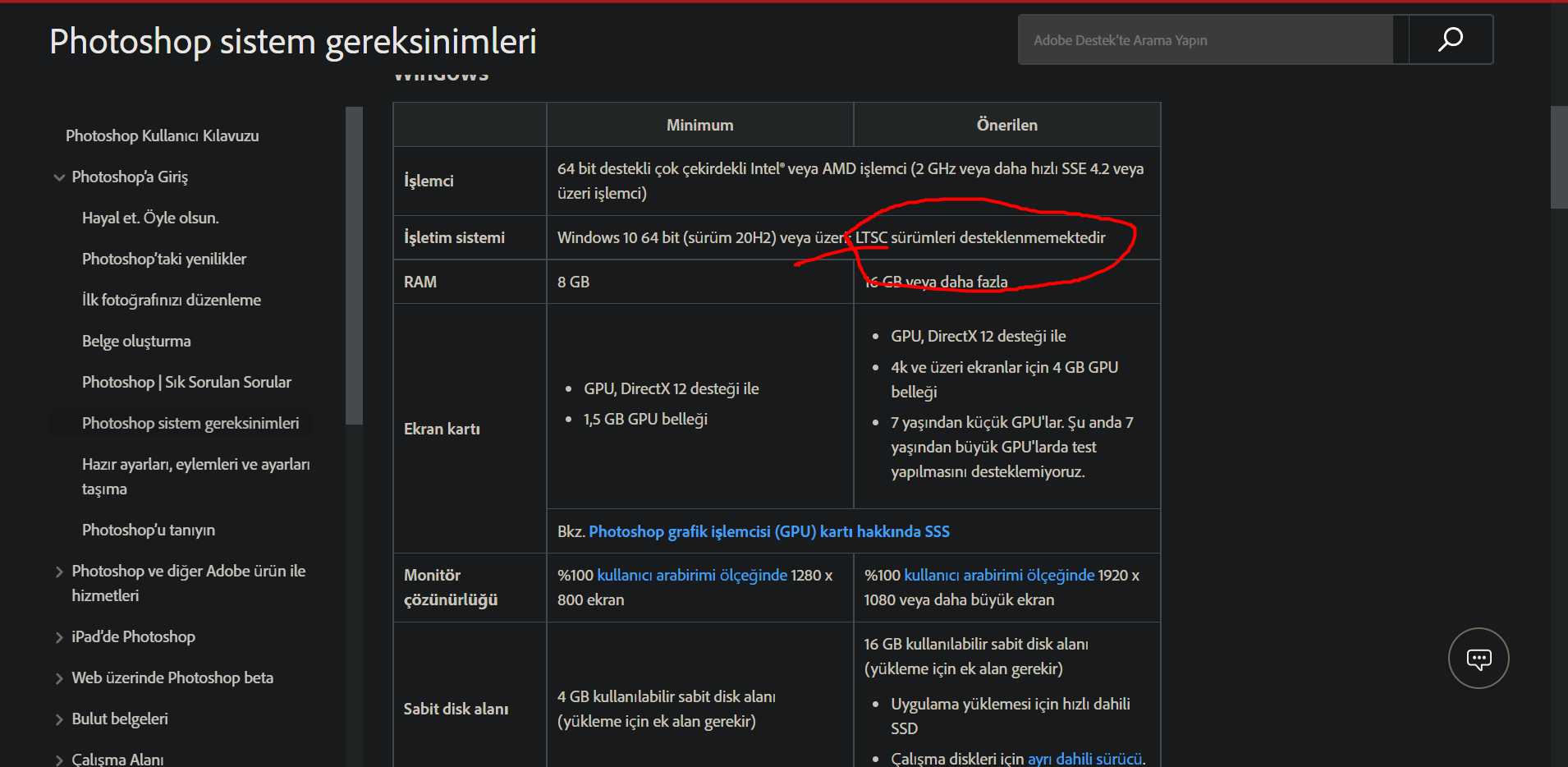Collapse the Photoshop'a Giriş section
Screen dimensions: 1568x767
click(x=59, y=177)
